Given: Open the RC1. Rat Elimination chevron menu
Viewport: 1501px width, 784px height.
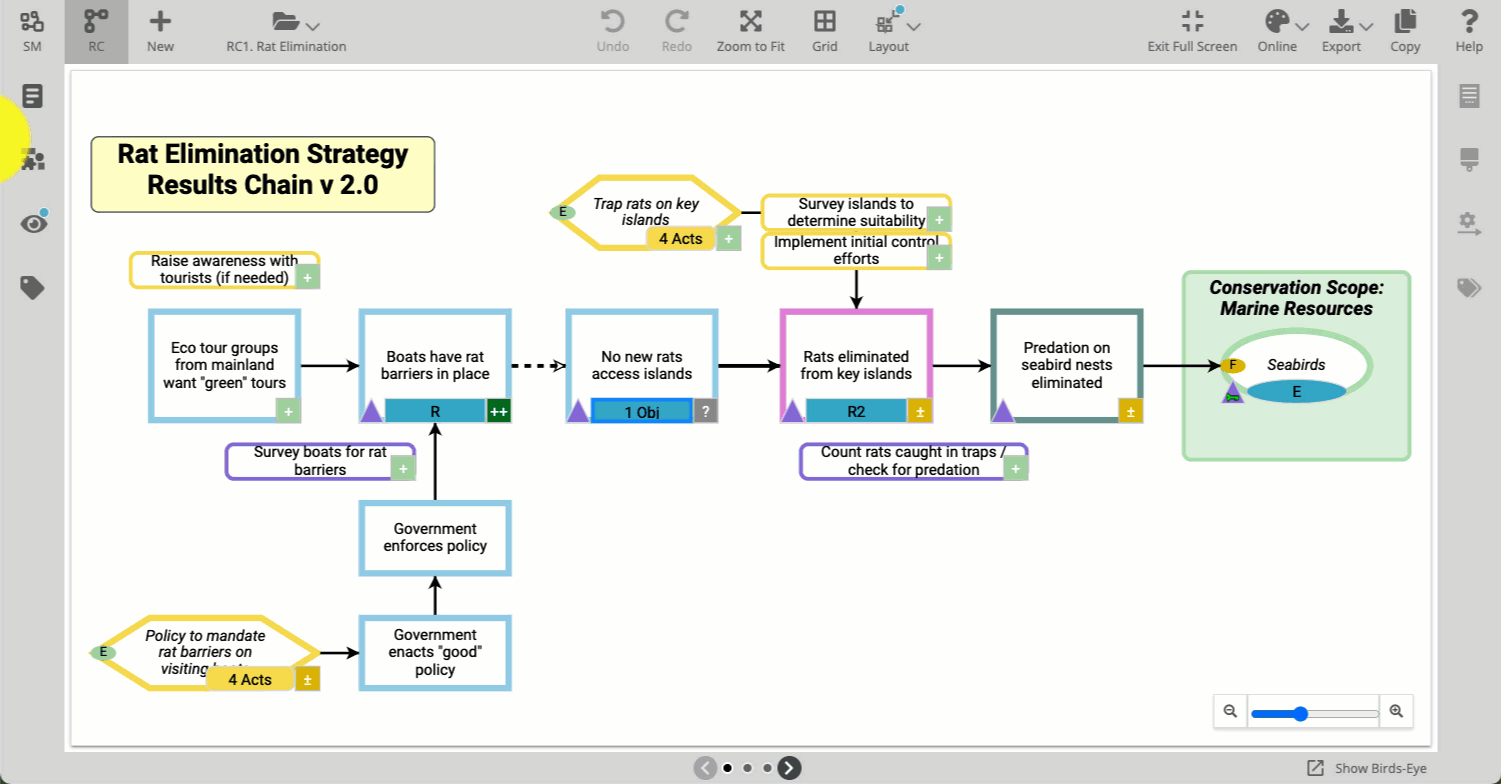Looking at the screenshot, I should (x=313, y=27).
